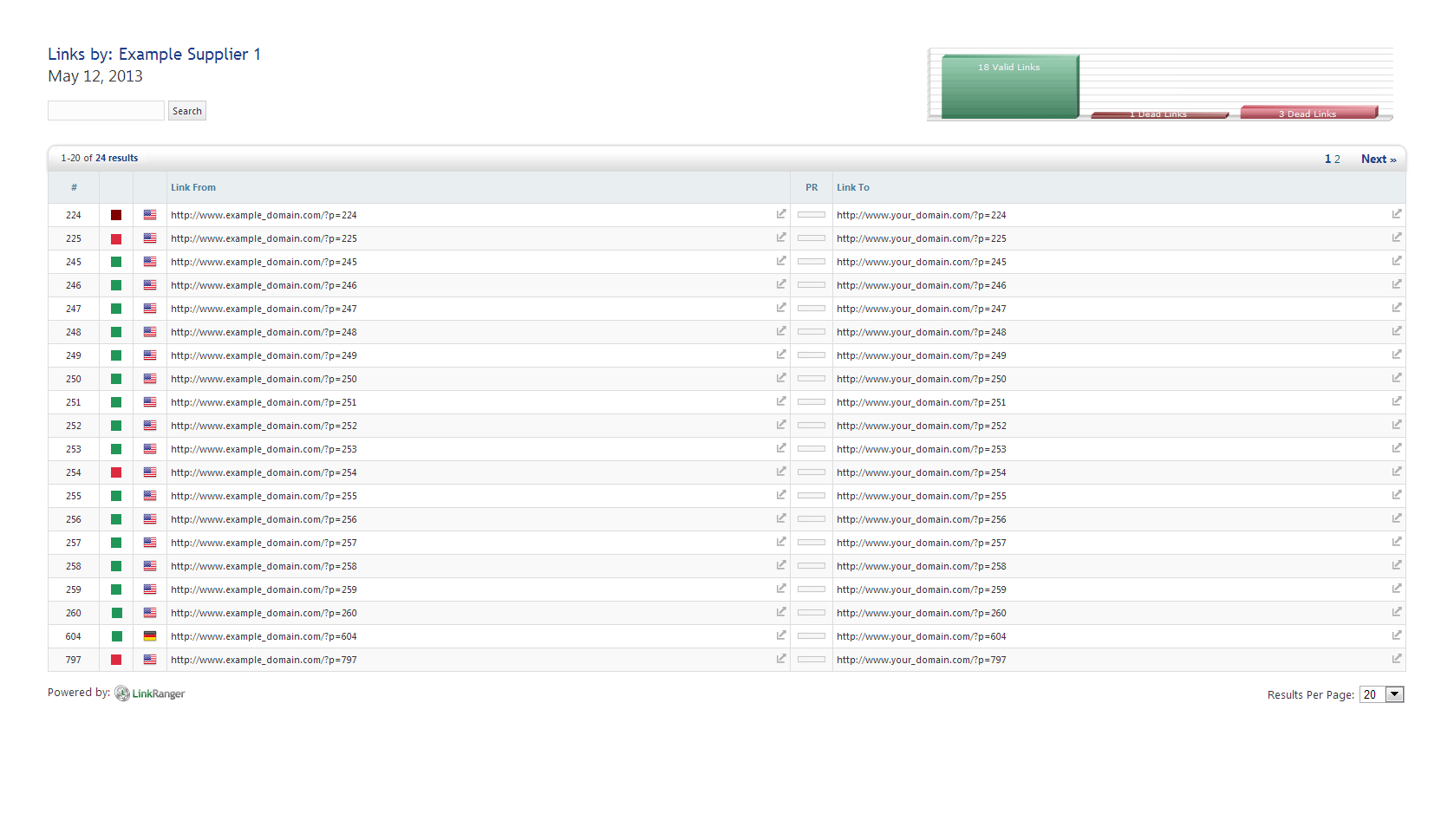Focus the search text field
The image size is (1454, 840).
pos(106,111)
